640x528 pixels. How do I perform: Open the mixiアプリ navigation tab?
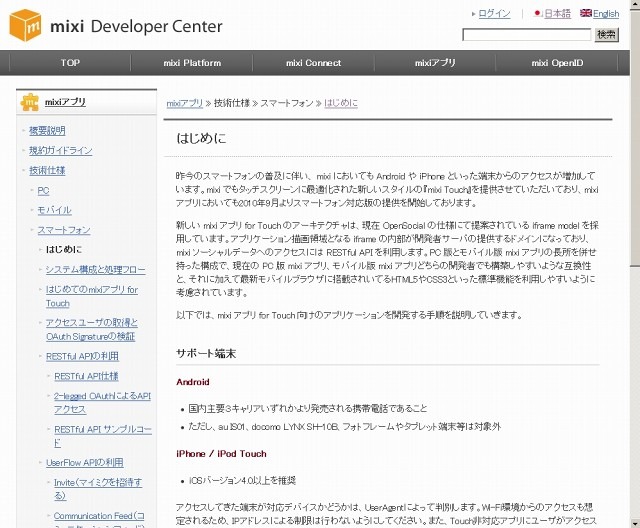point(435,63)
